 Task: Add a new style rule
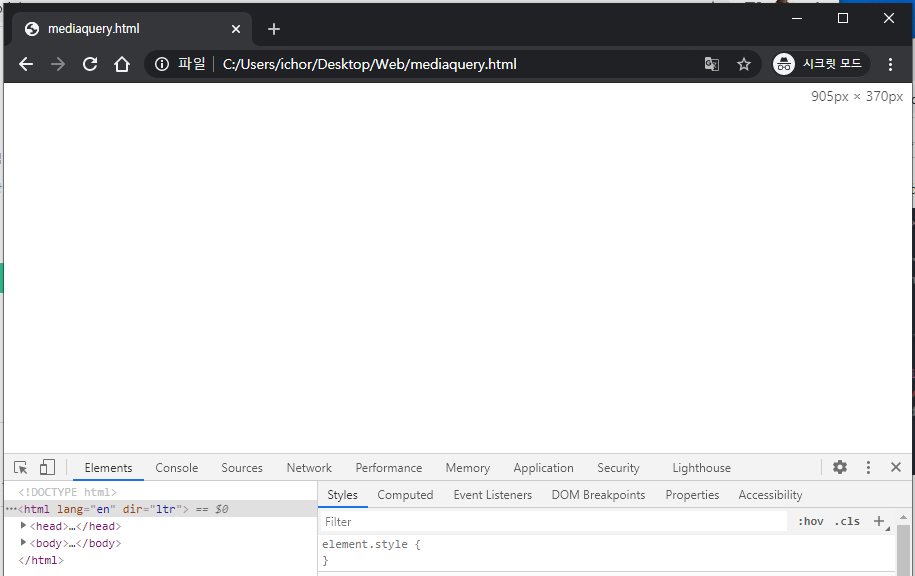(x=879, y=521)
